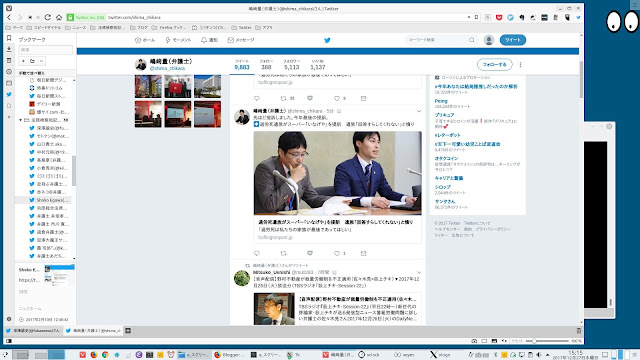Click the Firefox icon in the taskbar
The image size is (640, 360).
tap(94, 355)
